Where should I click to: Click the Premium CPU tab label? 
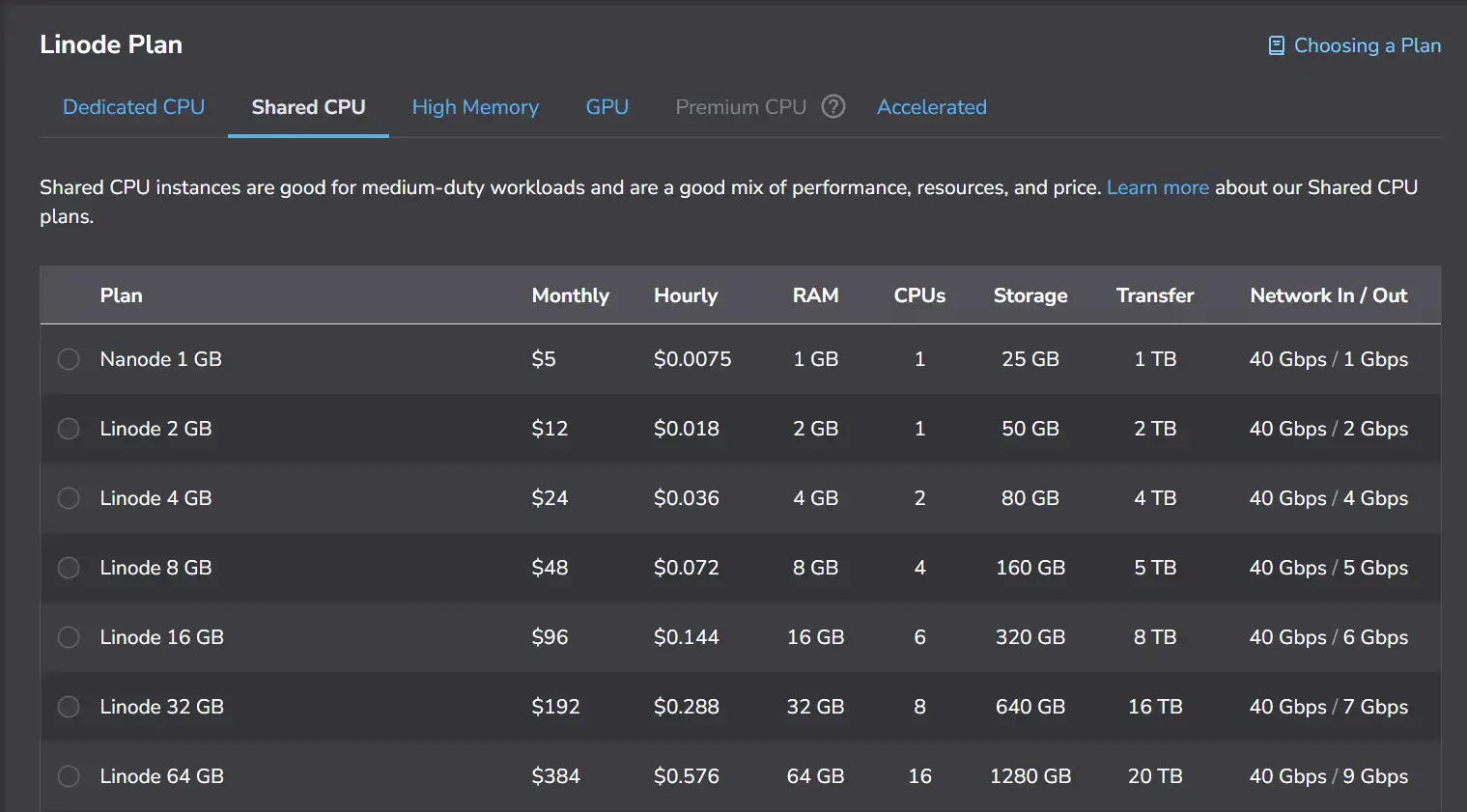click(x=740, y=107)
